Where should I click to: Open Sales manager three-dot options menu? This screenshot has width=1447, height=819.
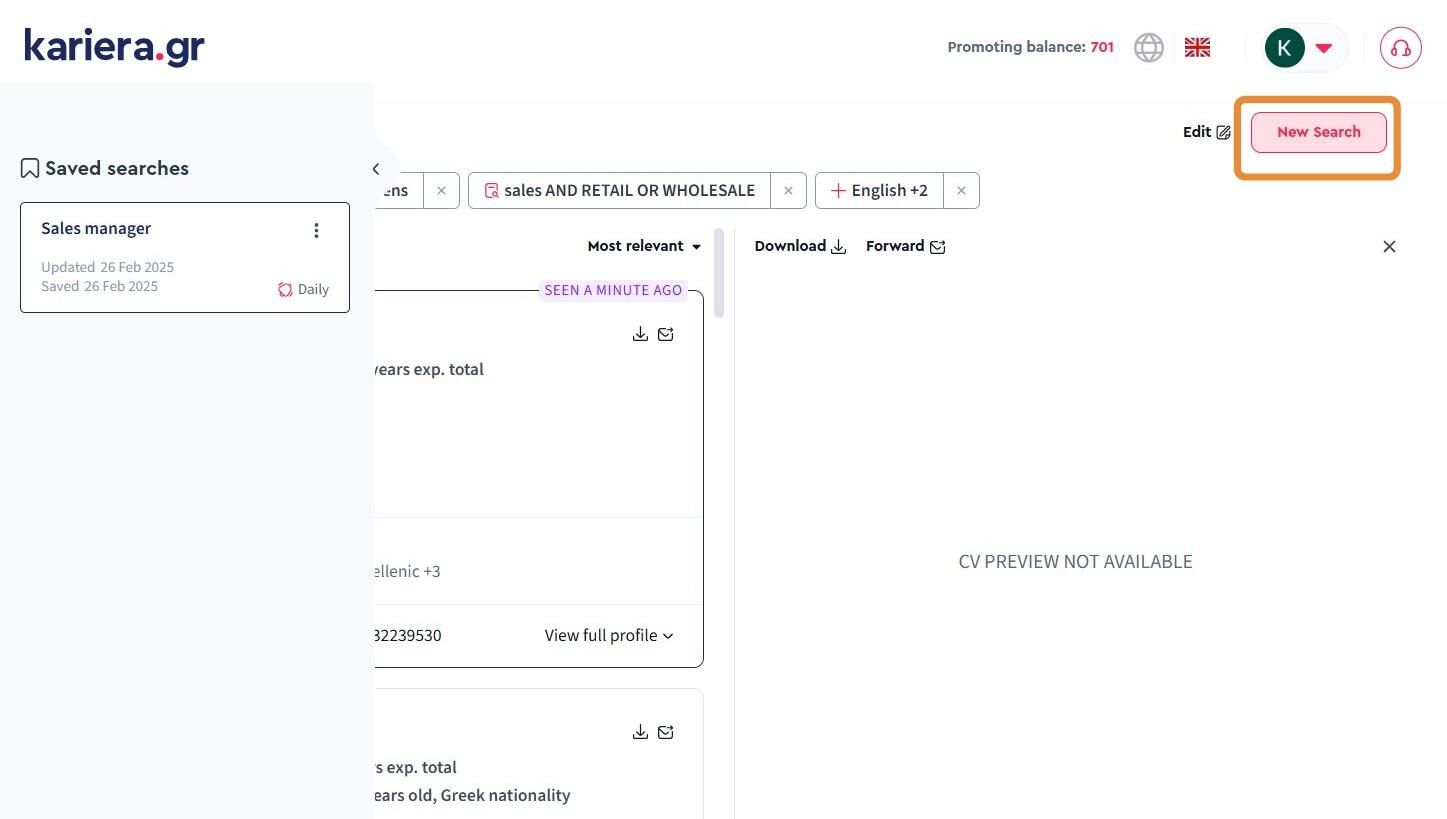pos(316,231)
